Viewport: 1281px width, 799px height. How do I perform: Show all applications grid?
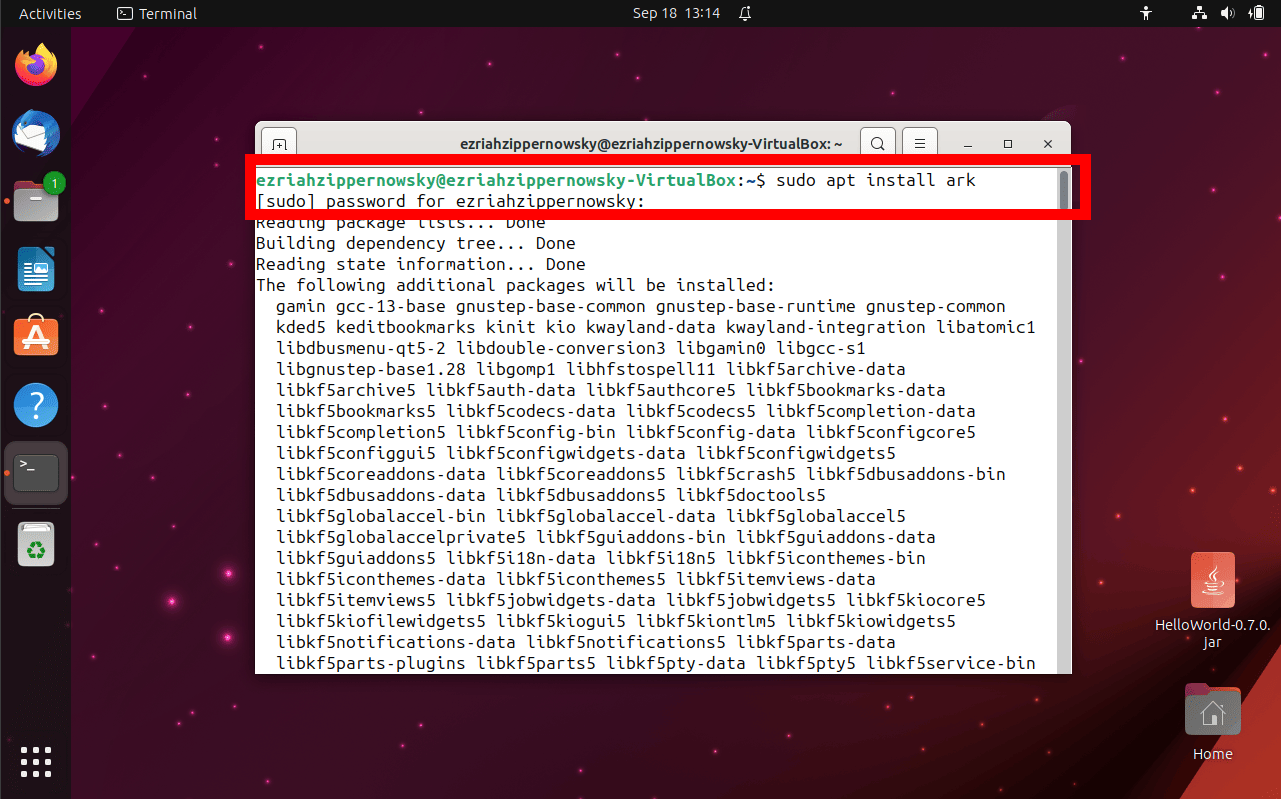(x=35, y=762)
